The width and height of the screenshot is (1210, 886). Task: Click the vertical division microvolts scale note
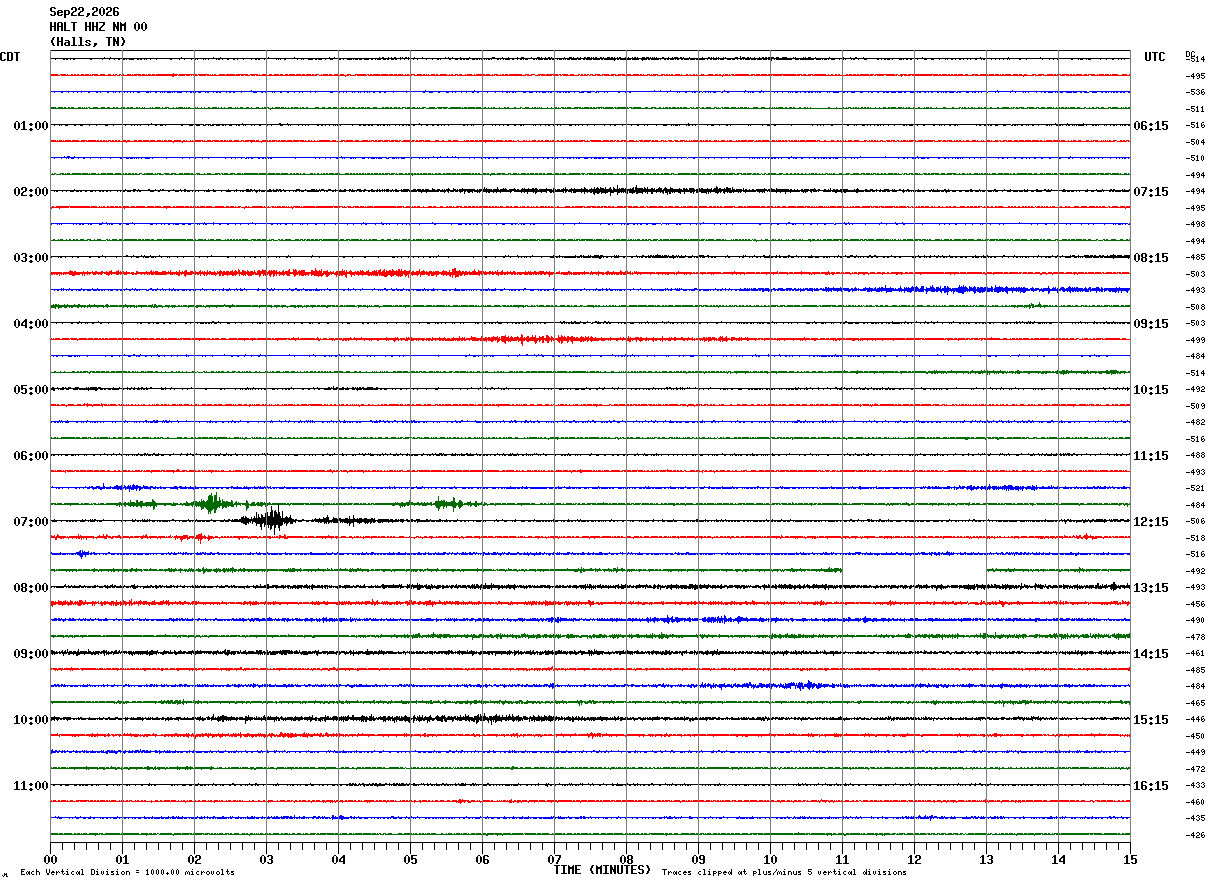click(127, 873)
